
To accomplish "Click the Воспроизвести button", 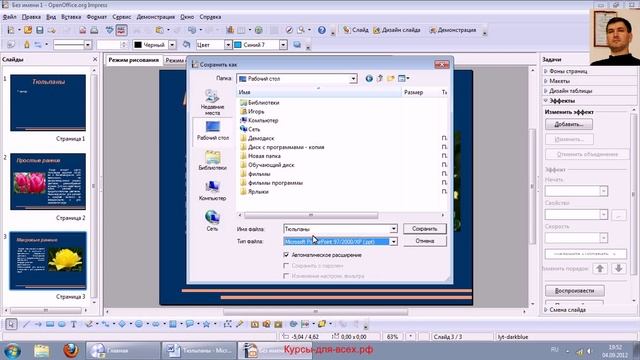I will [574, 291].
